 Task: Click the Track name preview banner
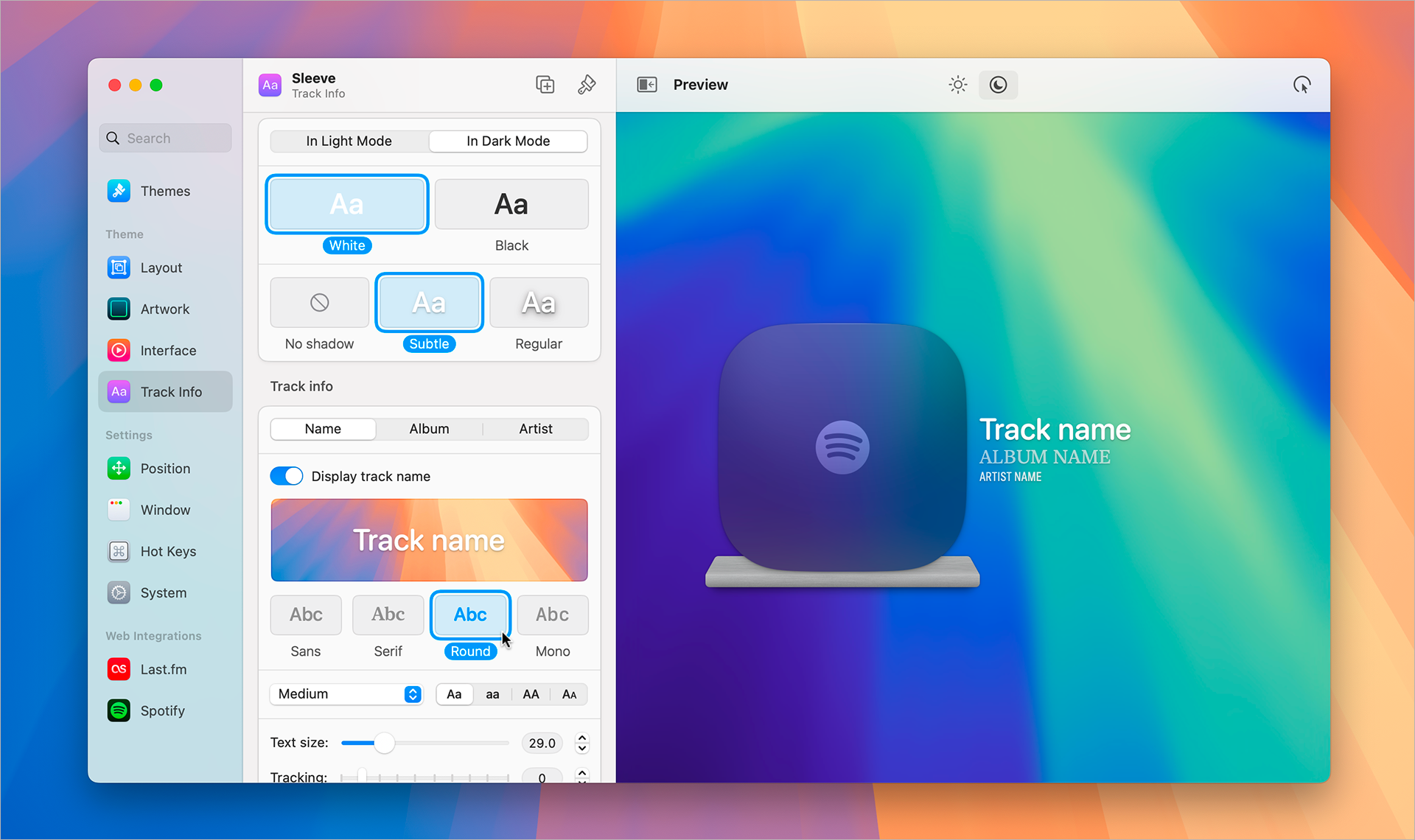429,540
